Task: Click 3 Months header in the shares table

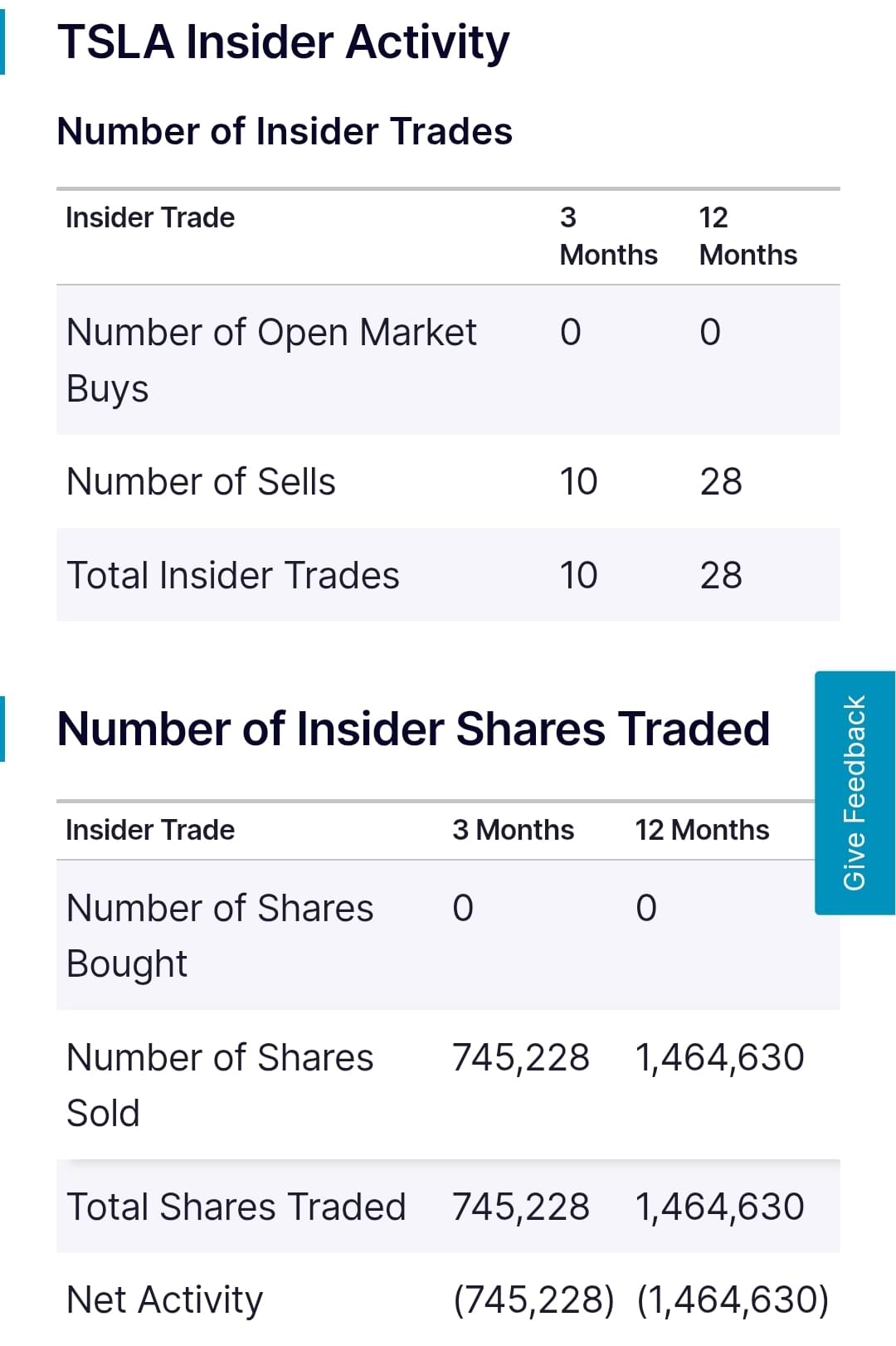Action: [513, 830]
